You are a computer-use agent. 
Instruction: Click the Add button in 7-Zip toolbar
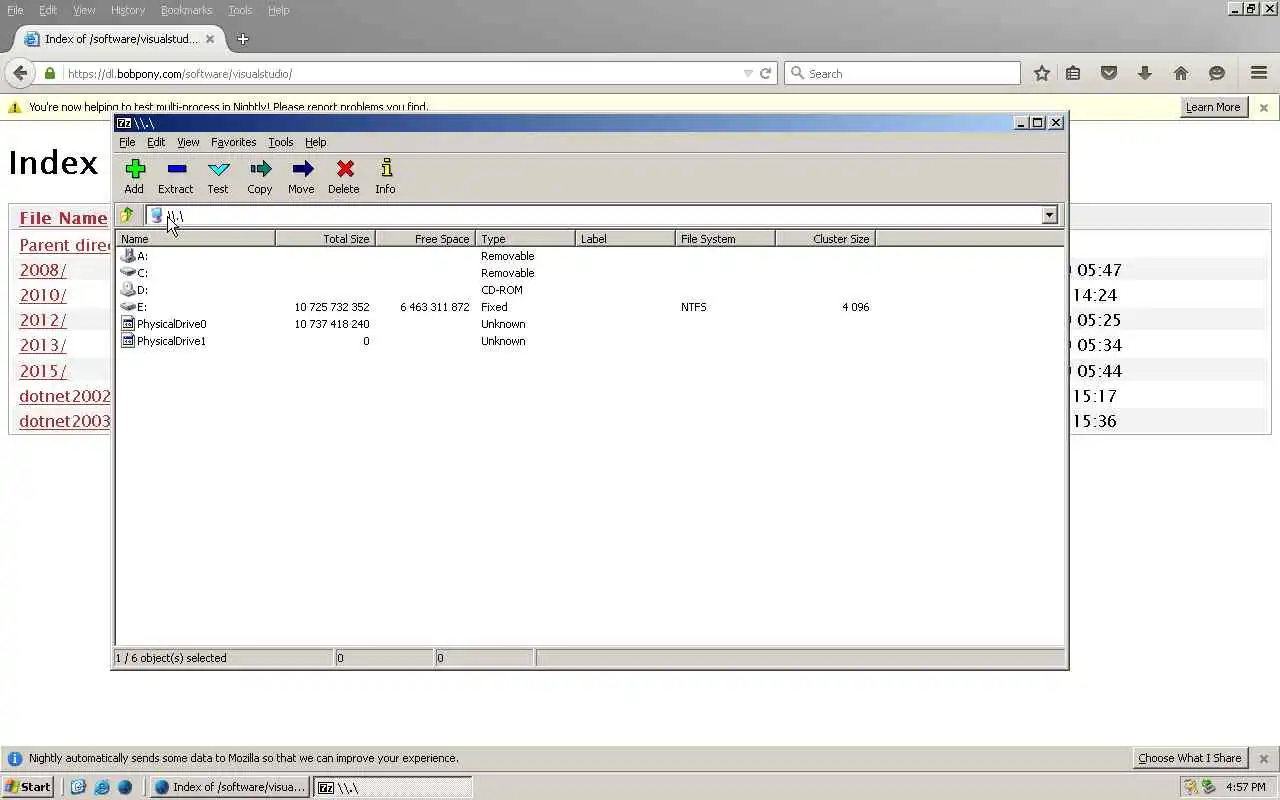pos(134,176)
